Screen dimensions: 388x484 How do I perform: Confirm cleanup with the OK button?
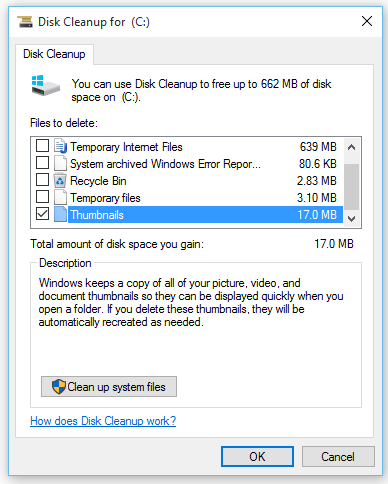point(257,457)
